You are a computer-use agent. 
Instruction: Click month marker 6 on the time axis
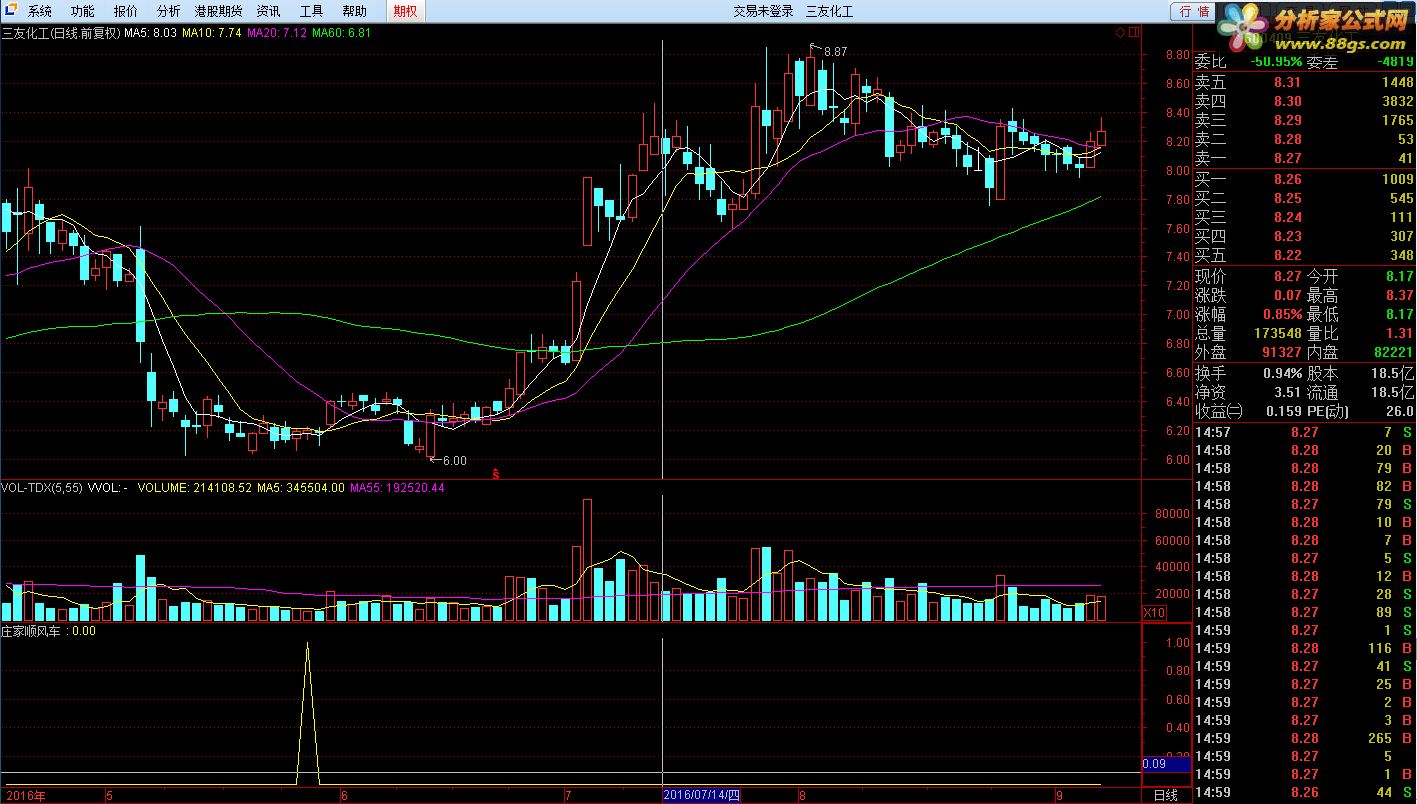pyautogui.click(x=343, y=796)
